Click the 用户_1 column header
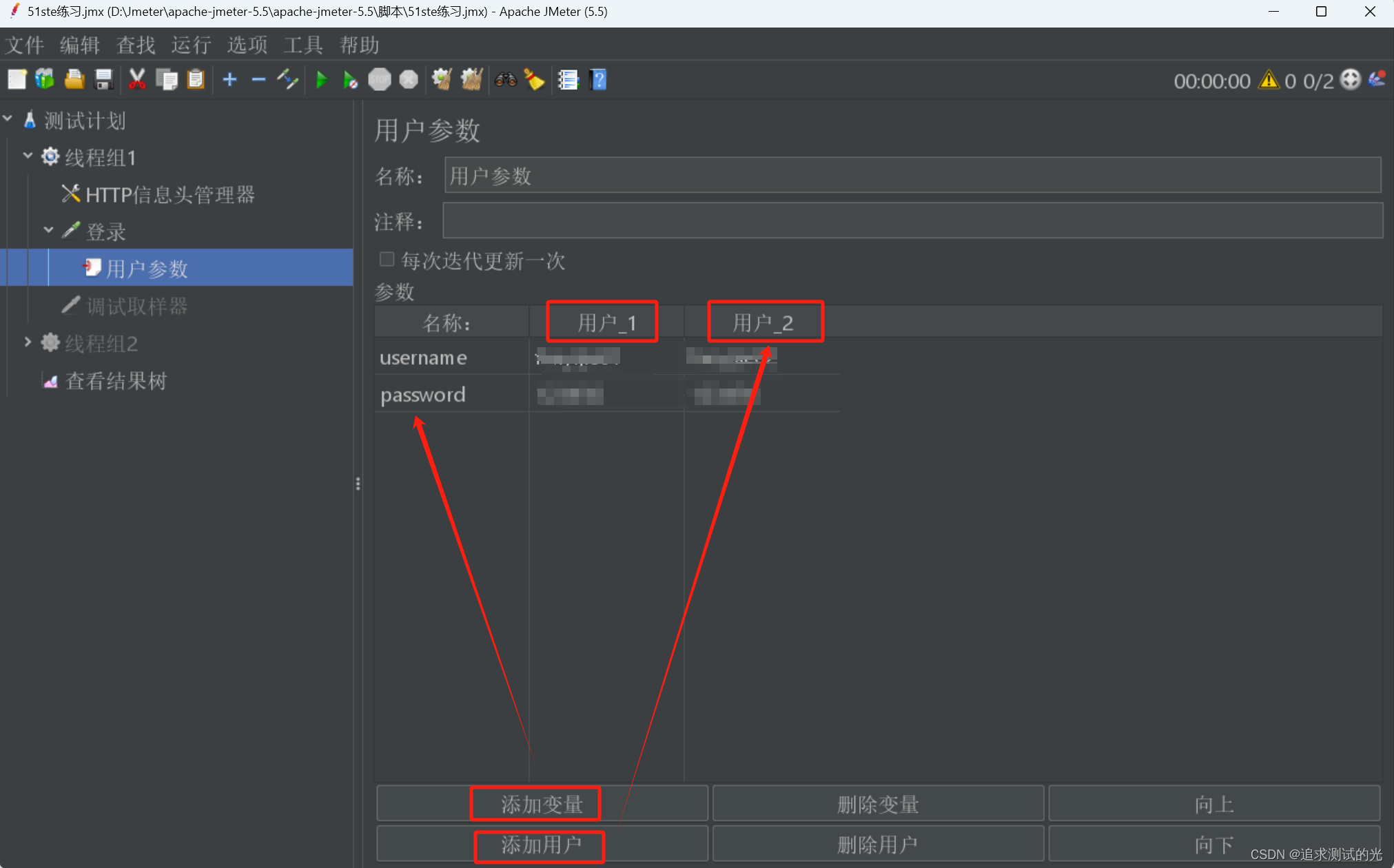1394x868 pixels. (606, 322)
